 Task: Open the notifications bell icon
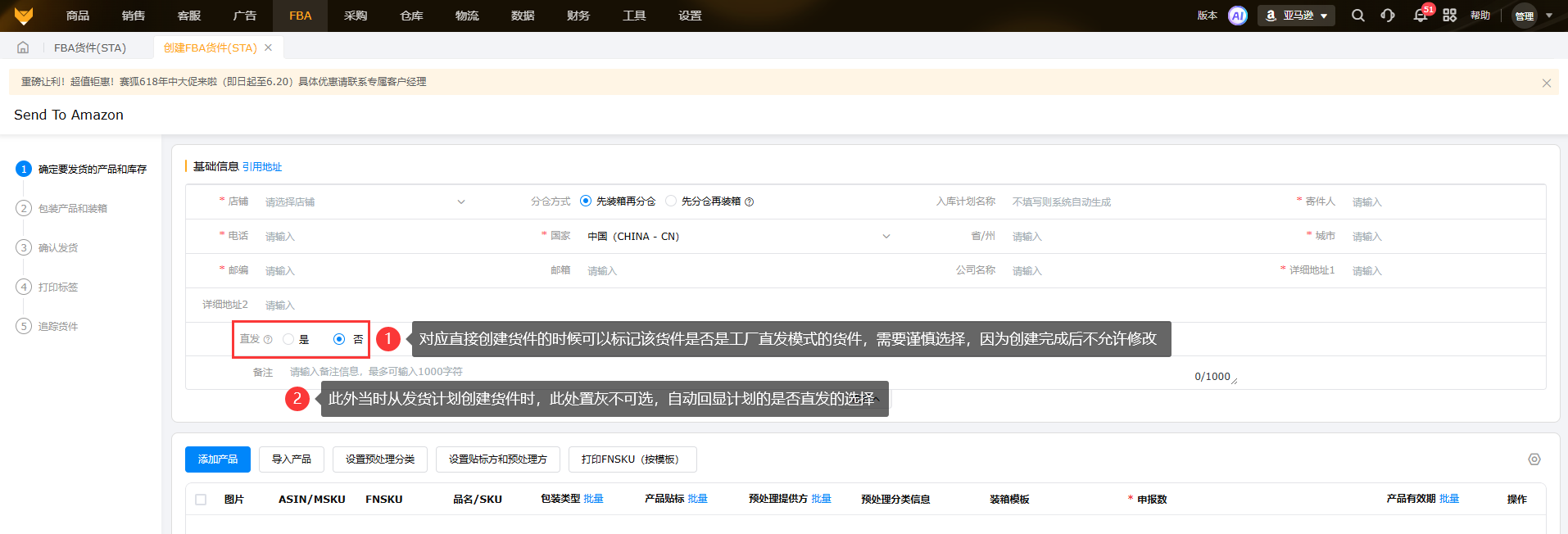coord(1420,16)
